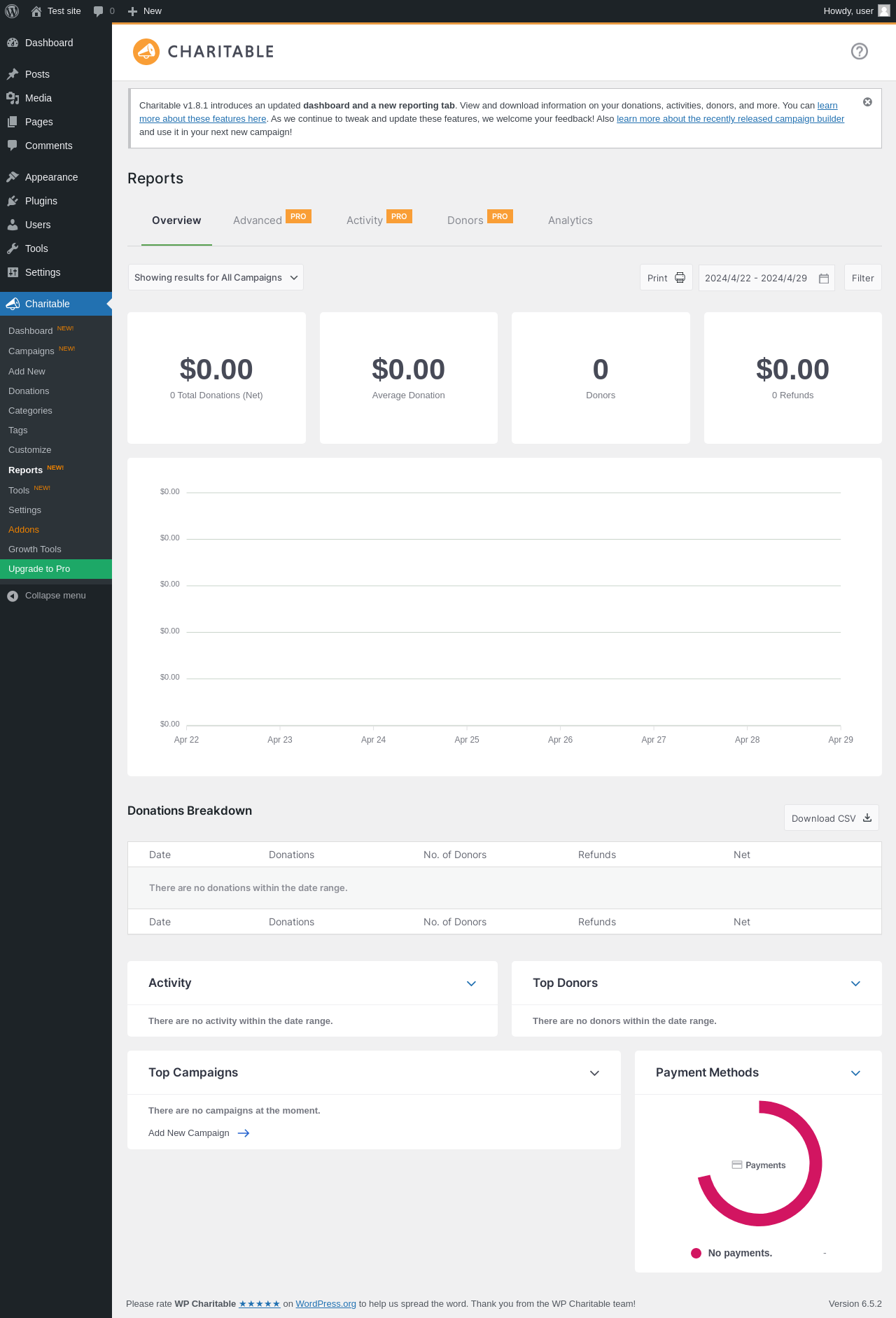Viewport: 896px width, 1318px height.
Task: Click the Comments icon in the sidebar
Action: point(13,146)
